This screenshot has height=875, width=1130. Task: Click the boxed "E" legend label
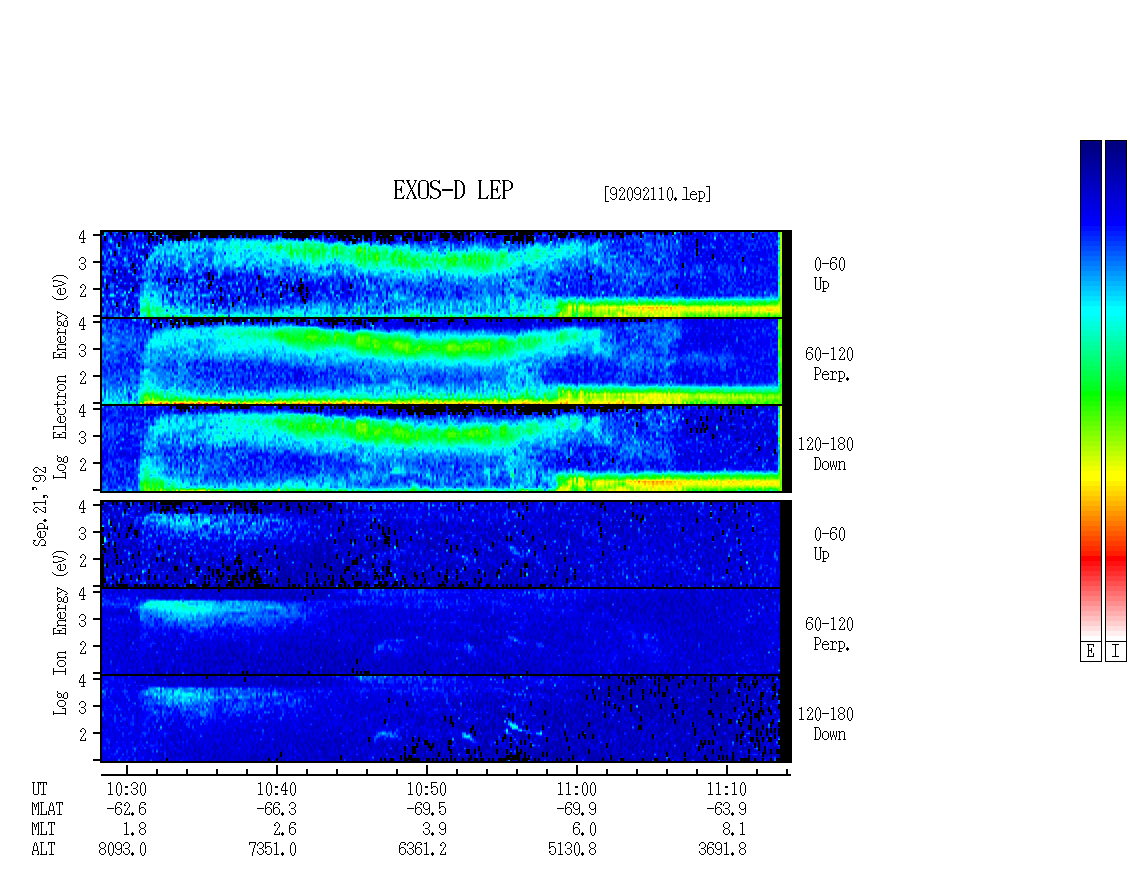coord(1090,652)
